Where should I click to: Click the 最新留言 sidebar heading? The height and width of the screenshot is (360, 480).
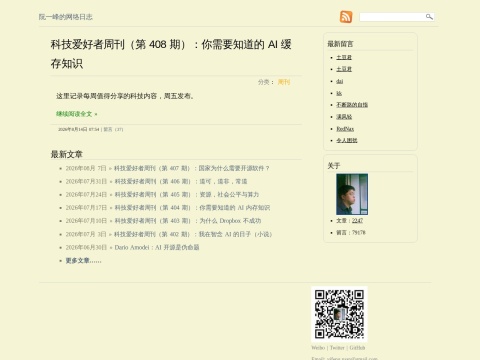340,44
